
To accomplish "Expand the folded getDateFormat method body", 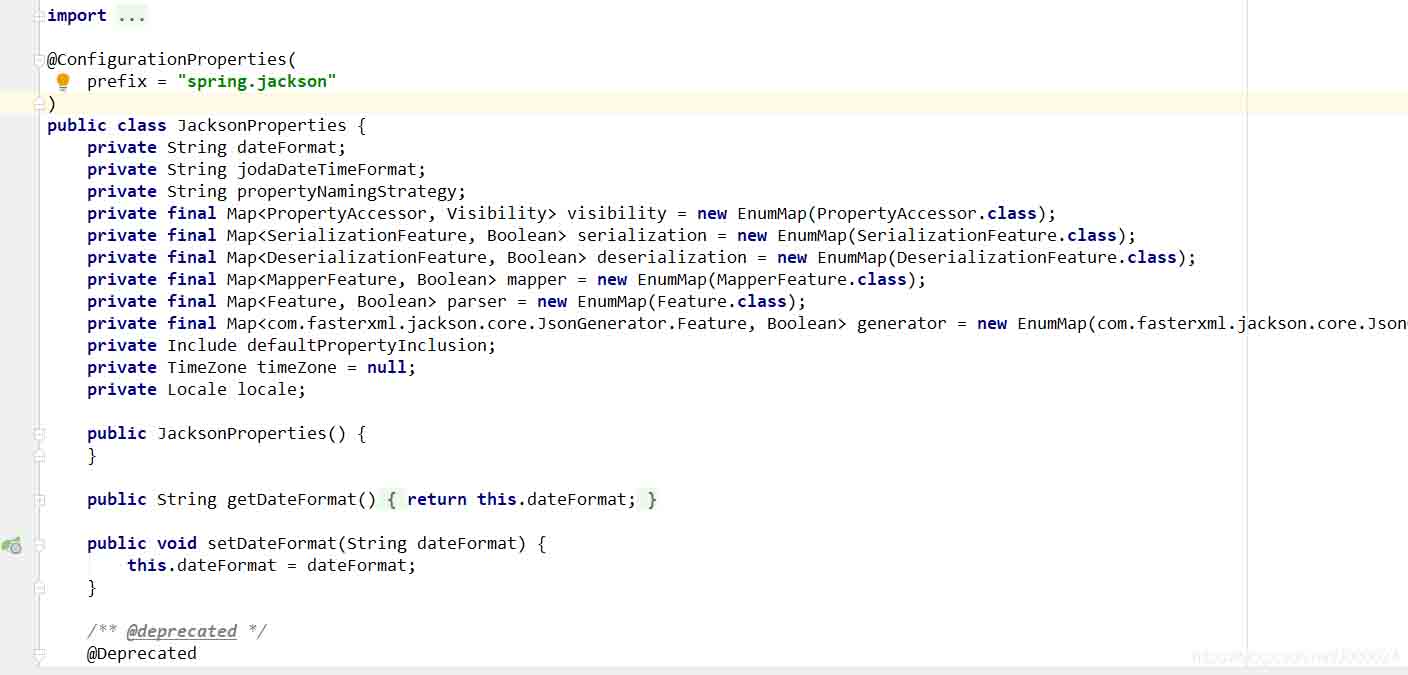I will [x=38, y=499].
